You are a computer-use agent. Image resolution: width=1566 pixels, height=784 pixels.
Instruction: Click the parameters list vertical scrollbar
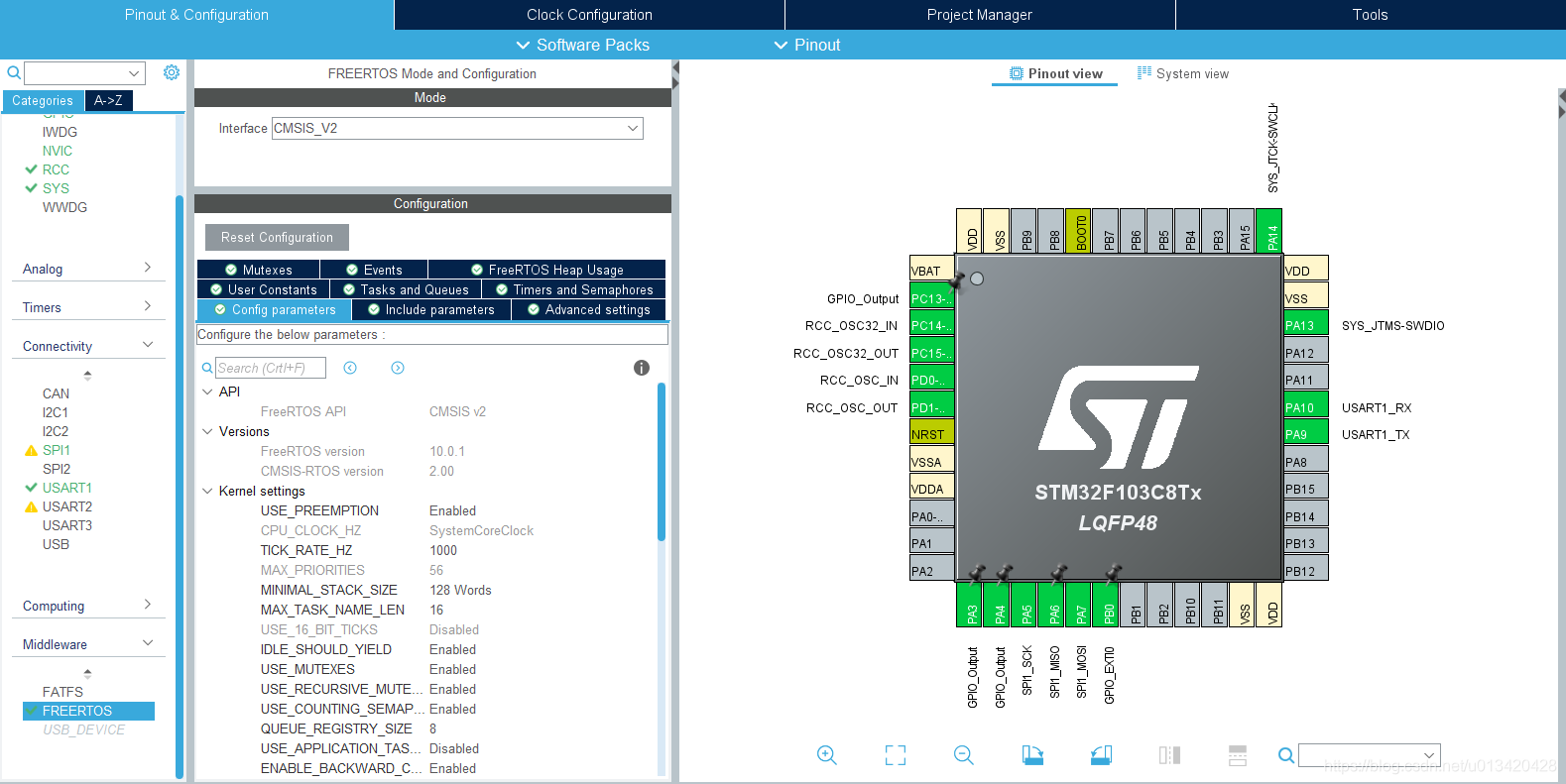(x=662, y=462)
